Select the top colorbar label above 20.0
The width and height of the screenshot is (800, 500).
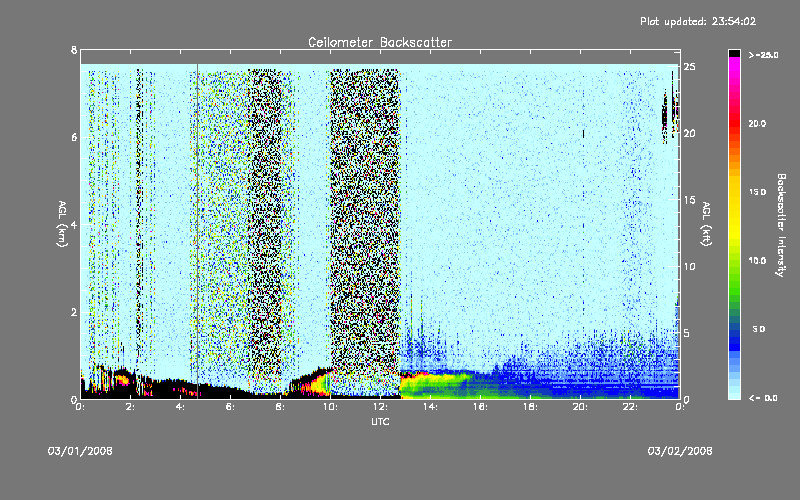tap(763, 55)
